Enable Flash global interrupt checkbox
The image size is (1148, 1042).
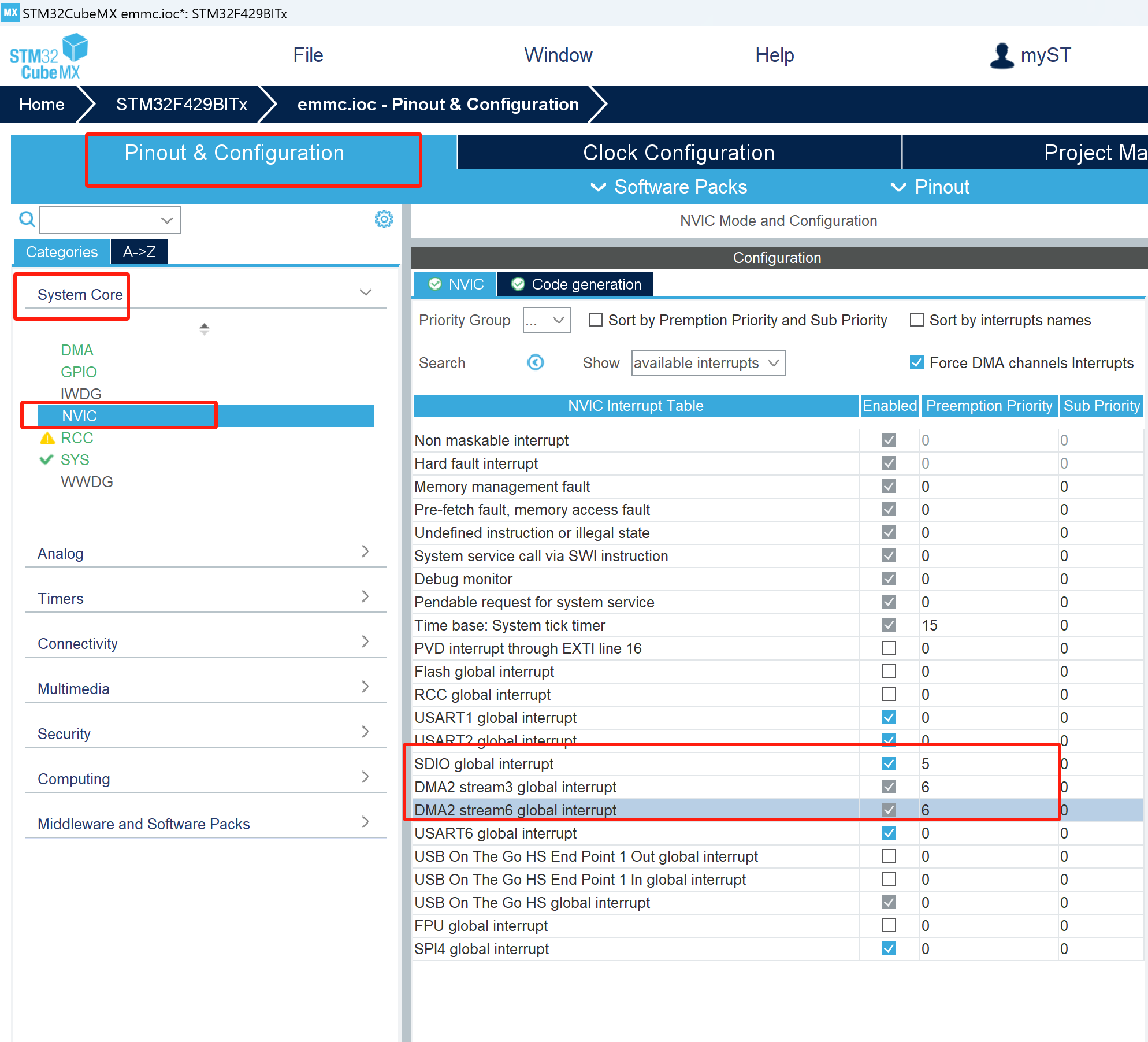[x=889, y=671]
